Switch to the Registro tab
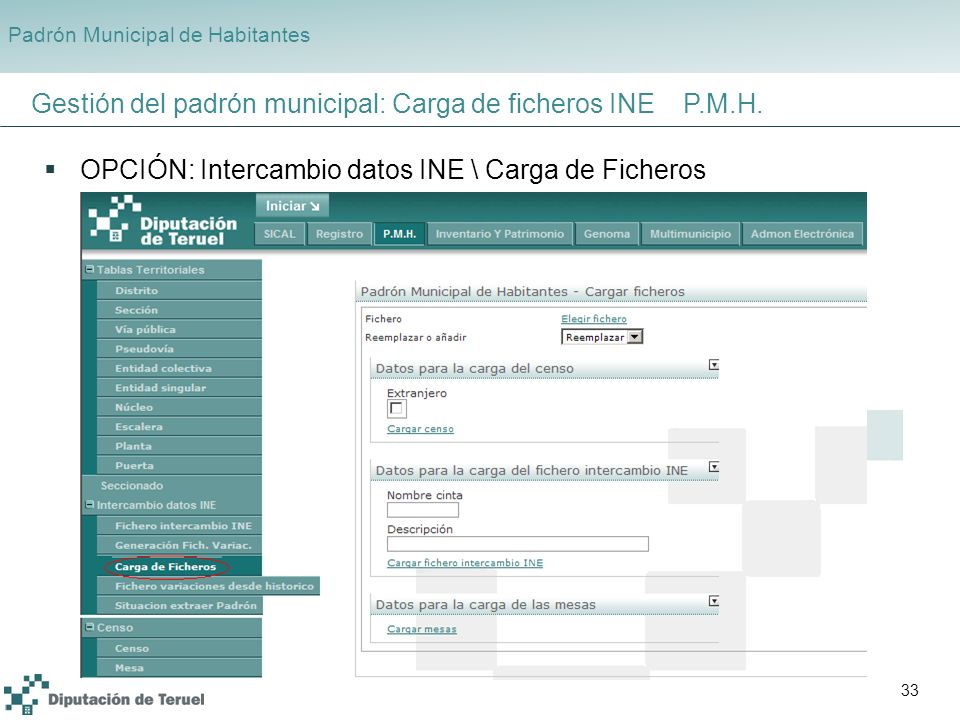This screenshot has height=720, width=960. 339,234
